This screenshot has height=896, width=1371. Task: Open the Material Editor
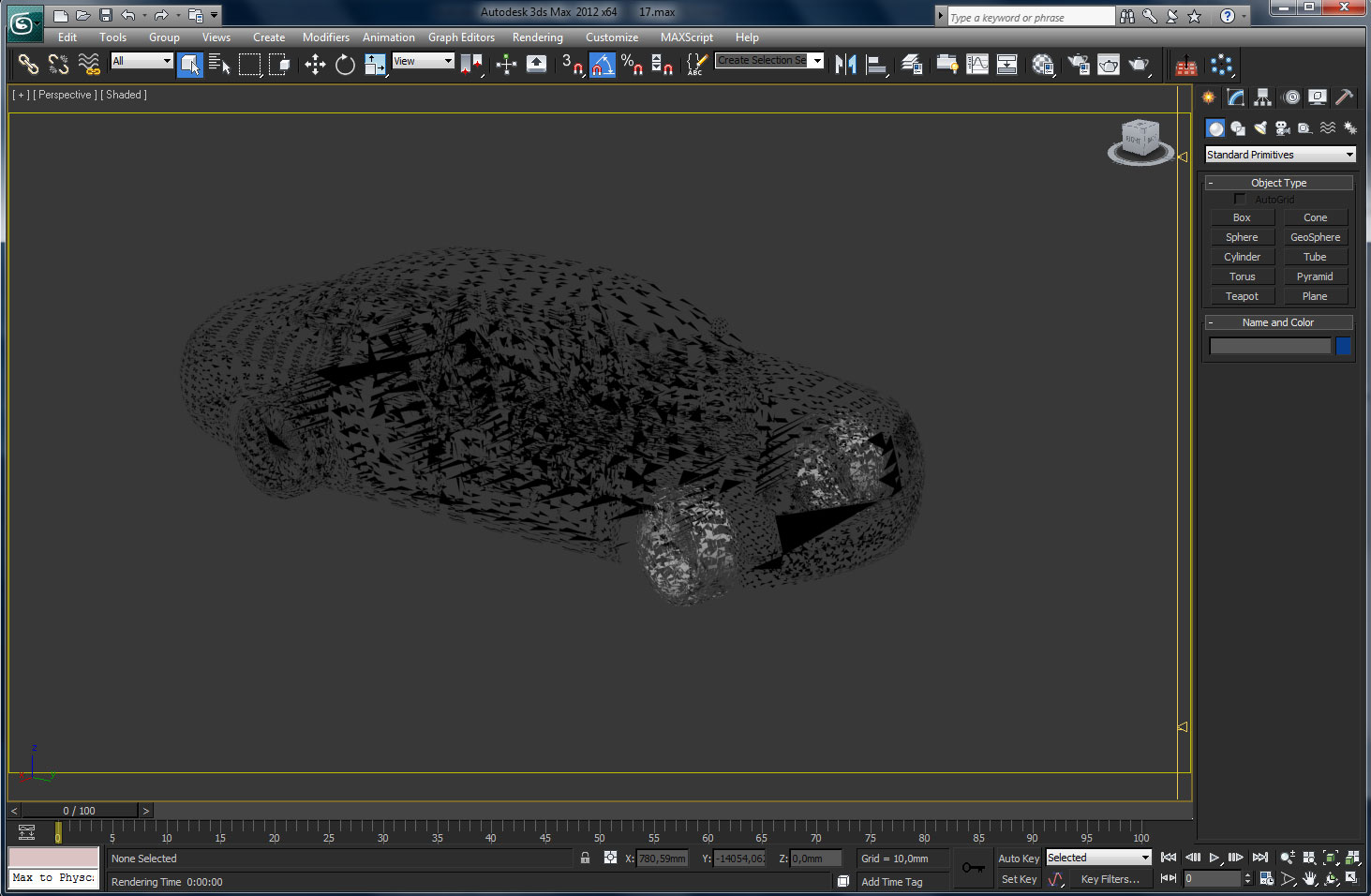(1043, 64)
